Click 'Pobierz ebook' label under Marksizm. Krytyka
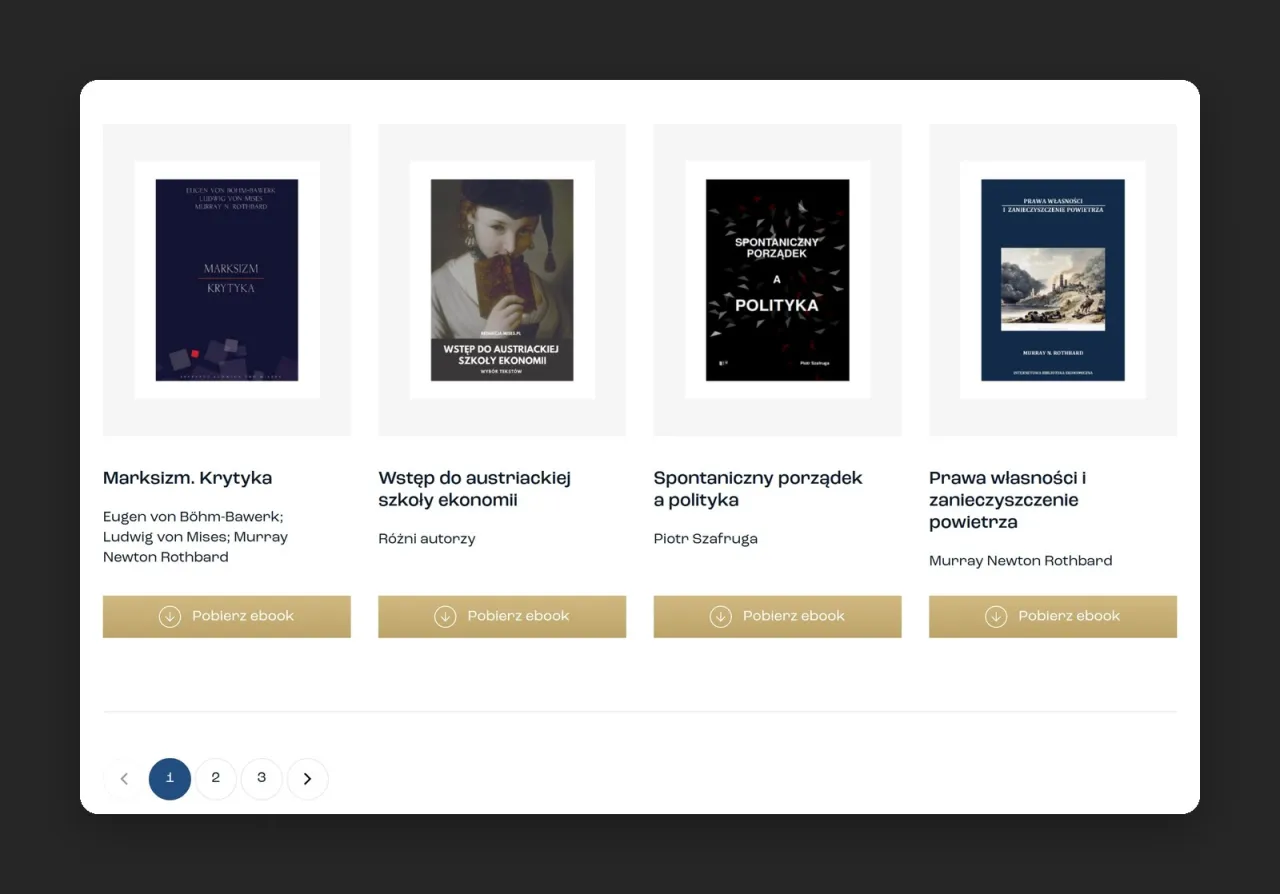This screenshot has width=1280, height=894. 243,616
